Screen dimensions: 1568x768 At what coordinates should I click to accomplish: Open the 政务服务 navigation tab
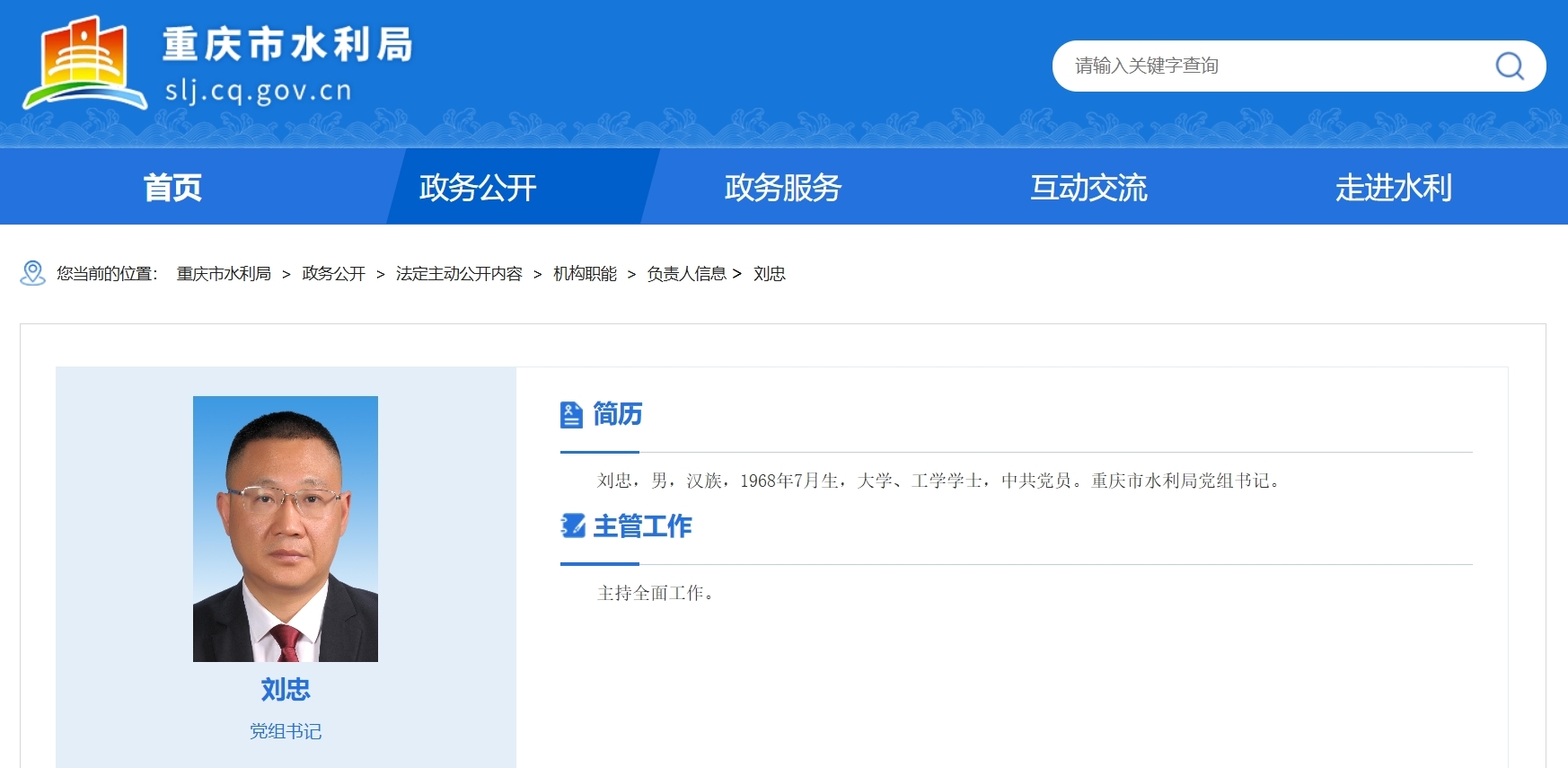(x=783, y=187)
